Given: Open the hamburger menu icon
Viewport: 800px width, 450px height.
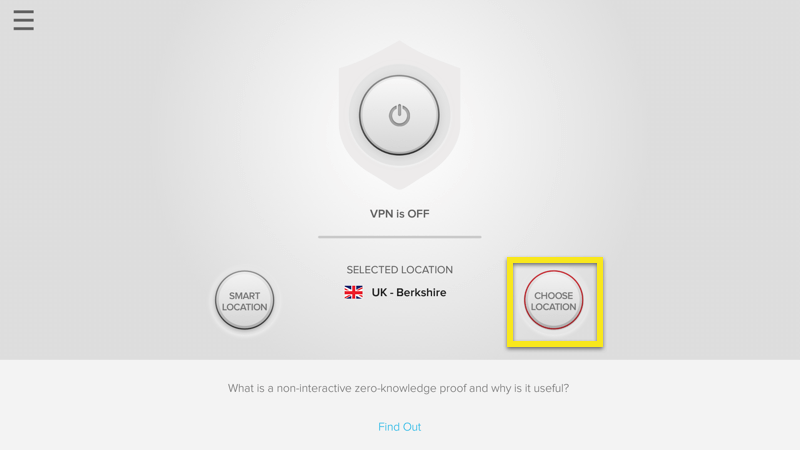Looking at the screenshot, I should pyautogui.click(x=23, y=20).
